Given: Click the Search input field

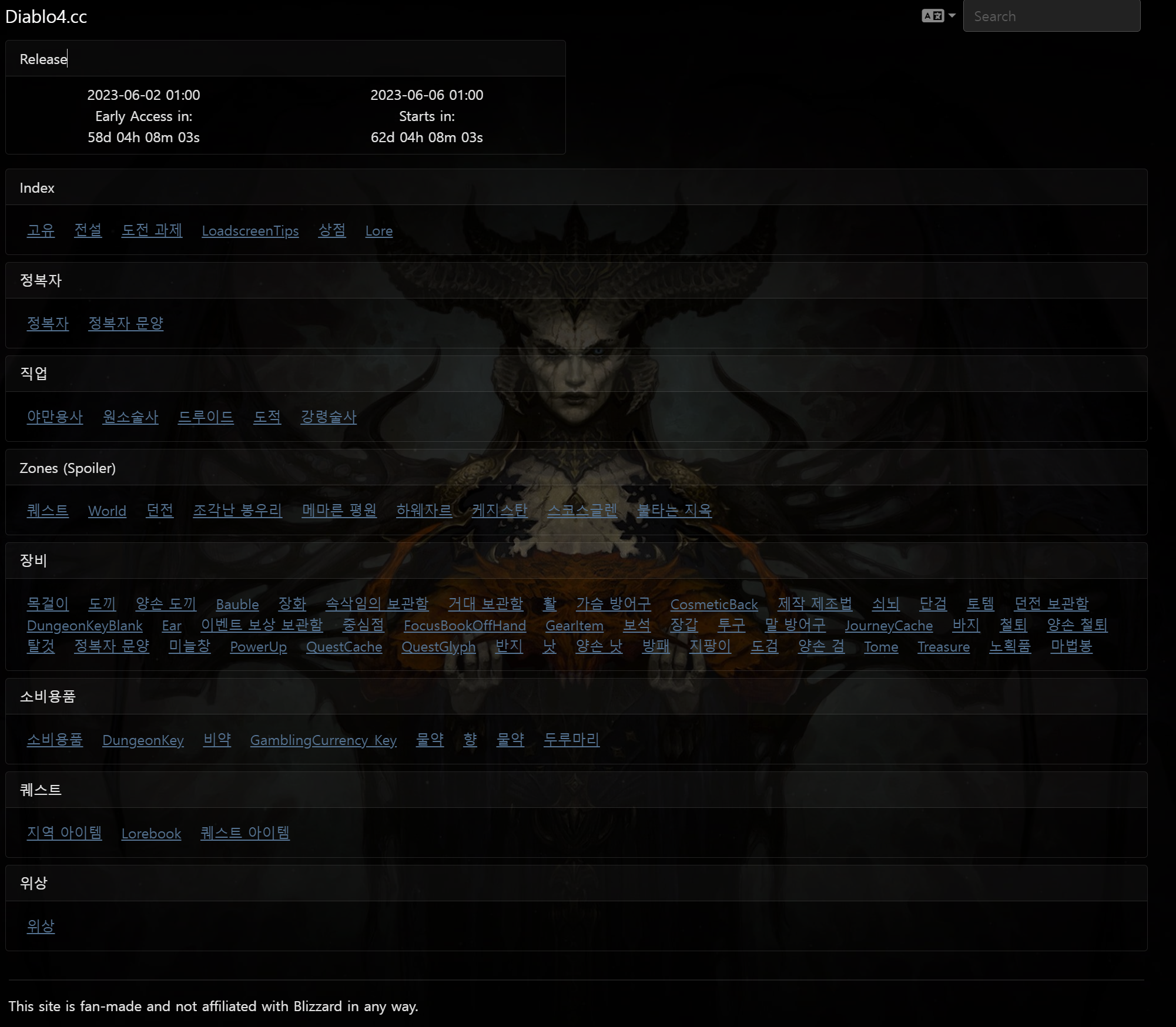Looking at the screenshot, I should pos(1051,16).
